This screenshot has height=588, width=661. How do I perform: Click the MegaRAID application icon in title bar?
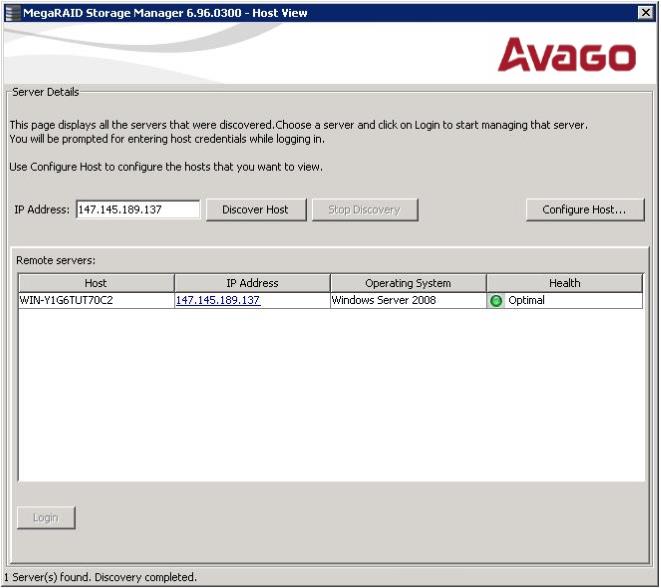(12, 12)
